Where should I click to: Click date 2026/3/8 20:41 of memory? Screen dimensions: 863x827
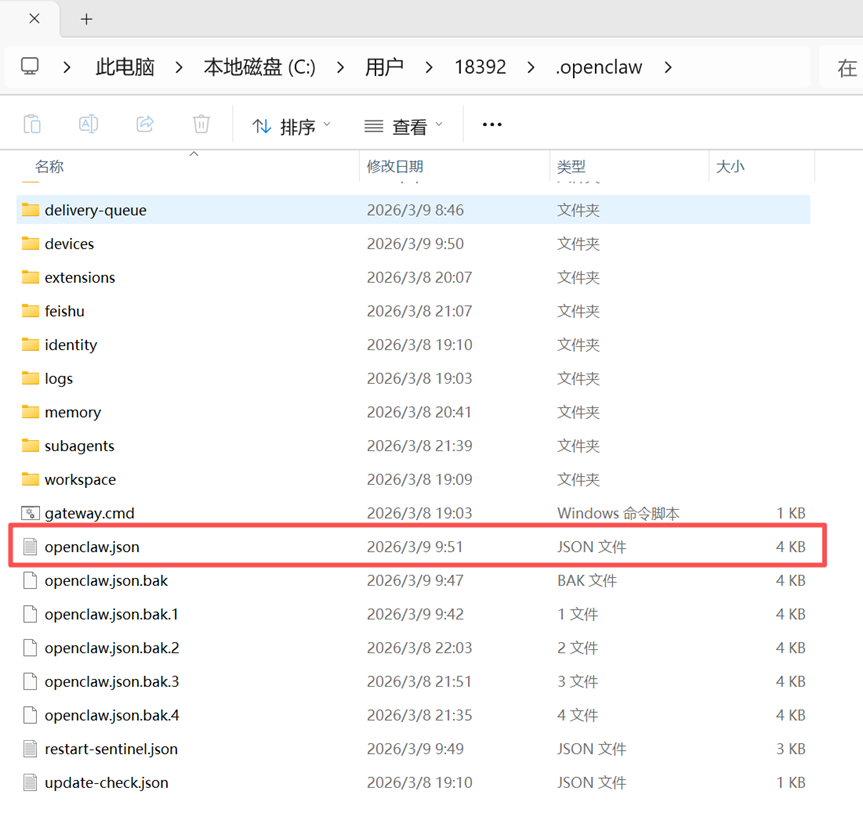tap(419, 412)
